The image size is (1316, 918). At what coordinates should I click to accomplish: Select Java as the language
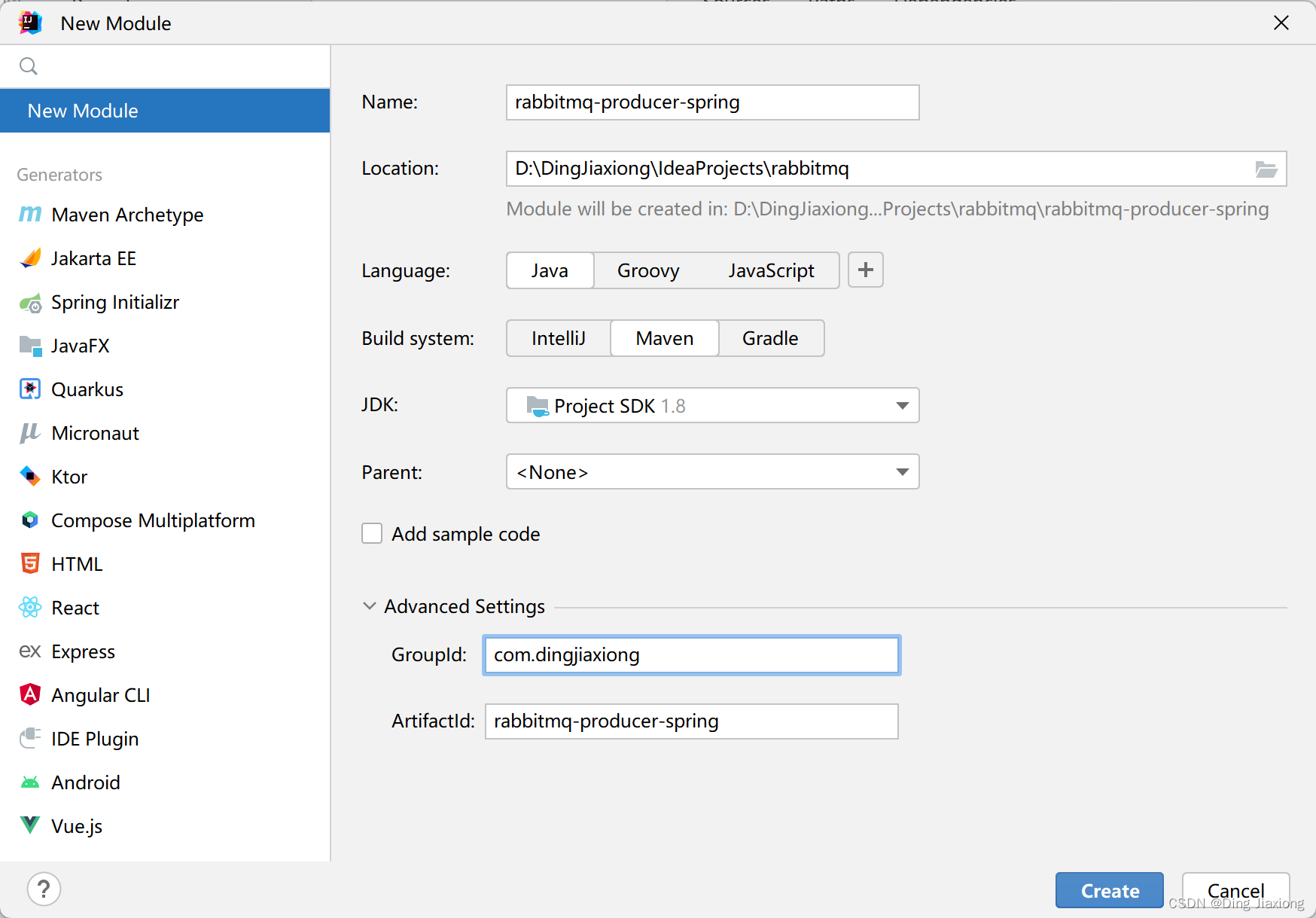550,270
